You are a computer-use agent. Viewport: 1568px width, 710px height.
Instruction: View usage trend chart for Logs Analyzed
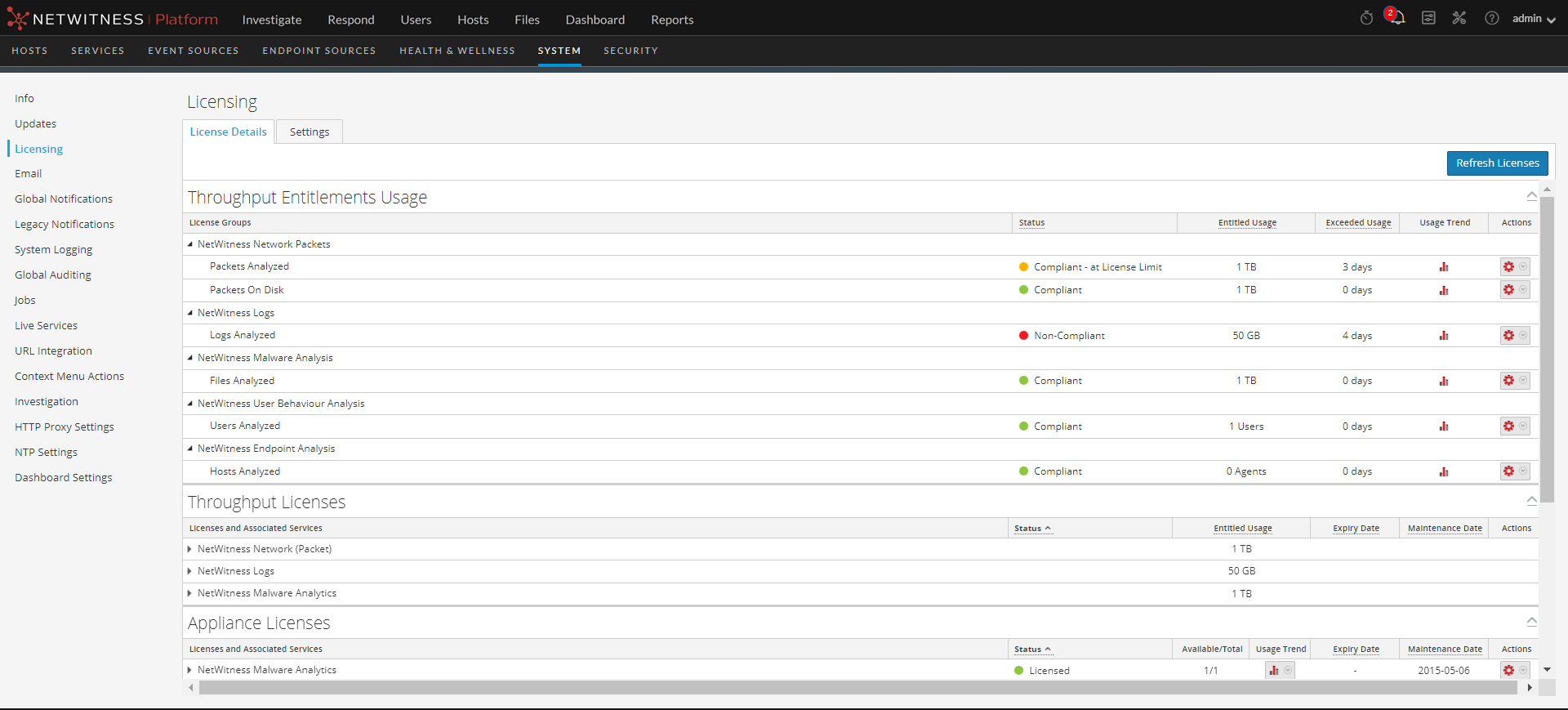point(1444,336)
